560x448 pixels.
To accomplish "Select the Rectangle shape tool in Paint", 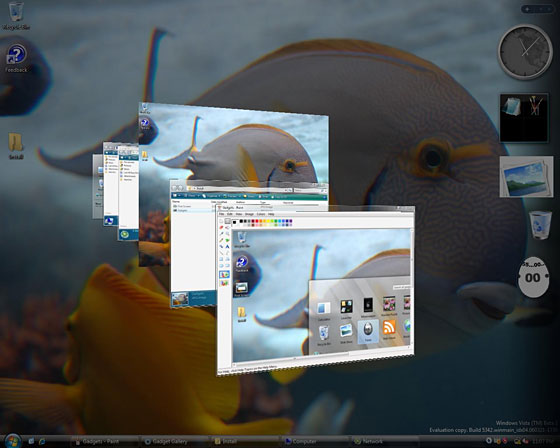I will click(x=221, y=259).
